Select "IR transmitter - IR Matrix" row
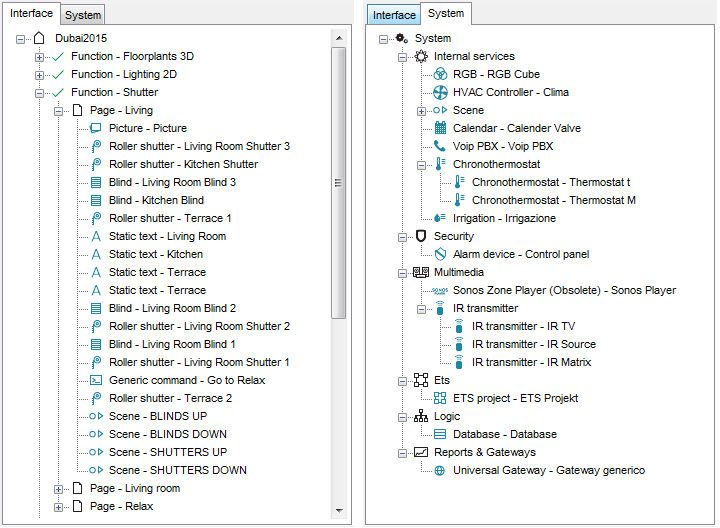 531,362
